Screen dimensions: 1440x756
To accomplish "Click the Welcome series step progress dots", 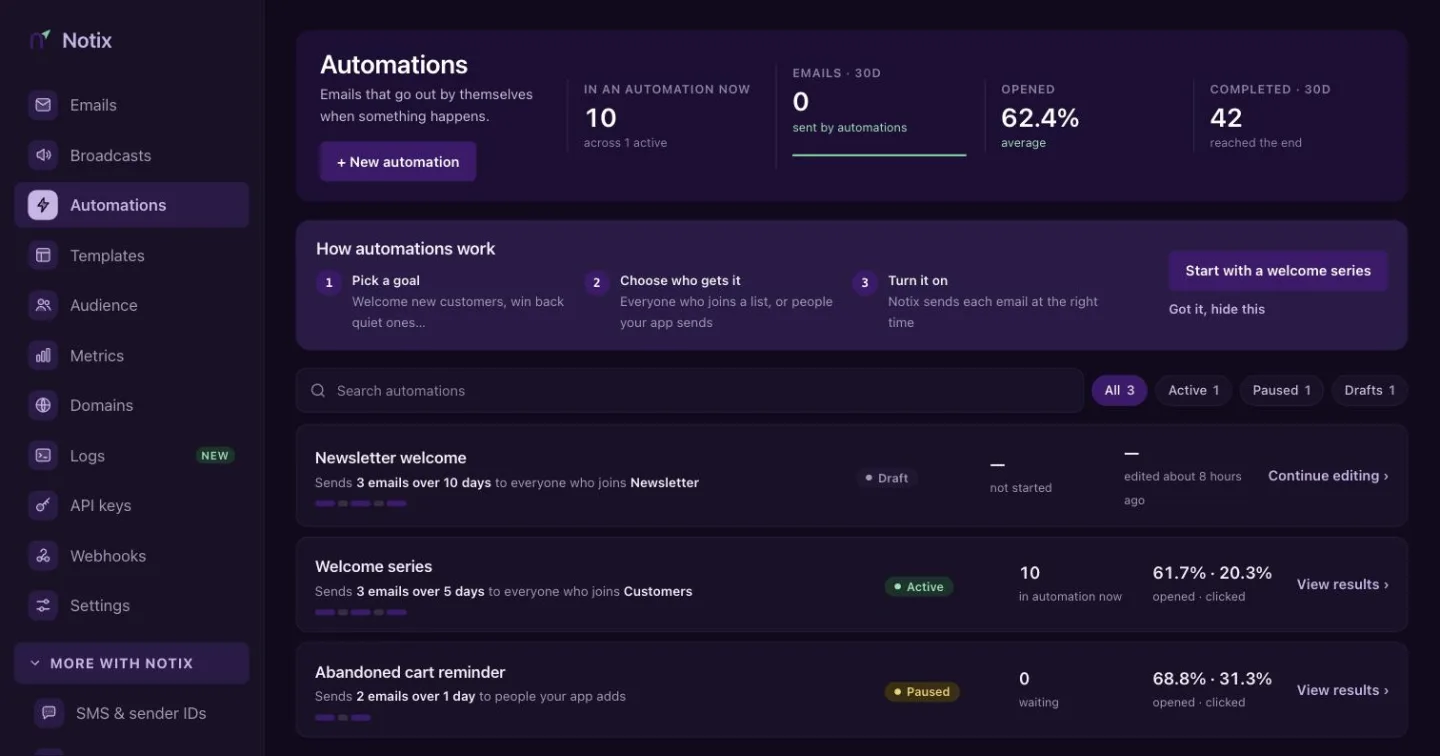I will pyautogui.click(x=360, y=612).
